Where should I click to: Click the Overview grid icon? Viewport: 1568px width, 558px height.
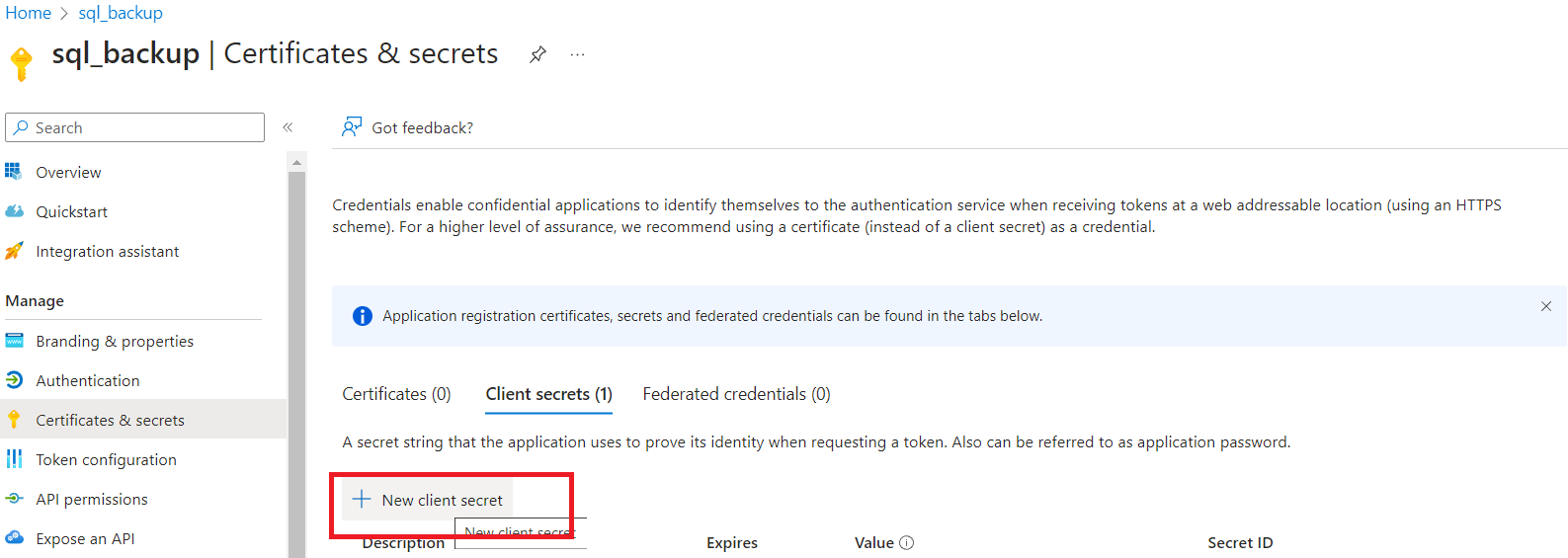(x=14, y=172)
